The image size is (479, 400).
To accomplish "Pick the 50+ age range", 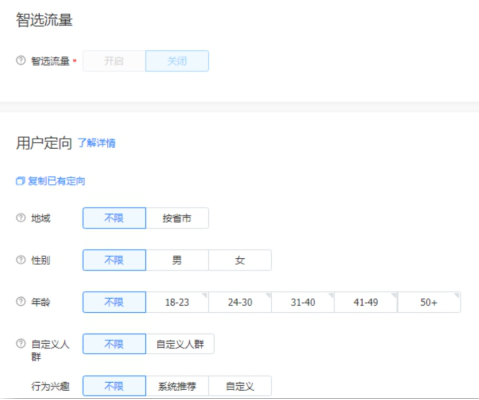I will click(429, 302).
